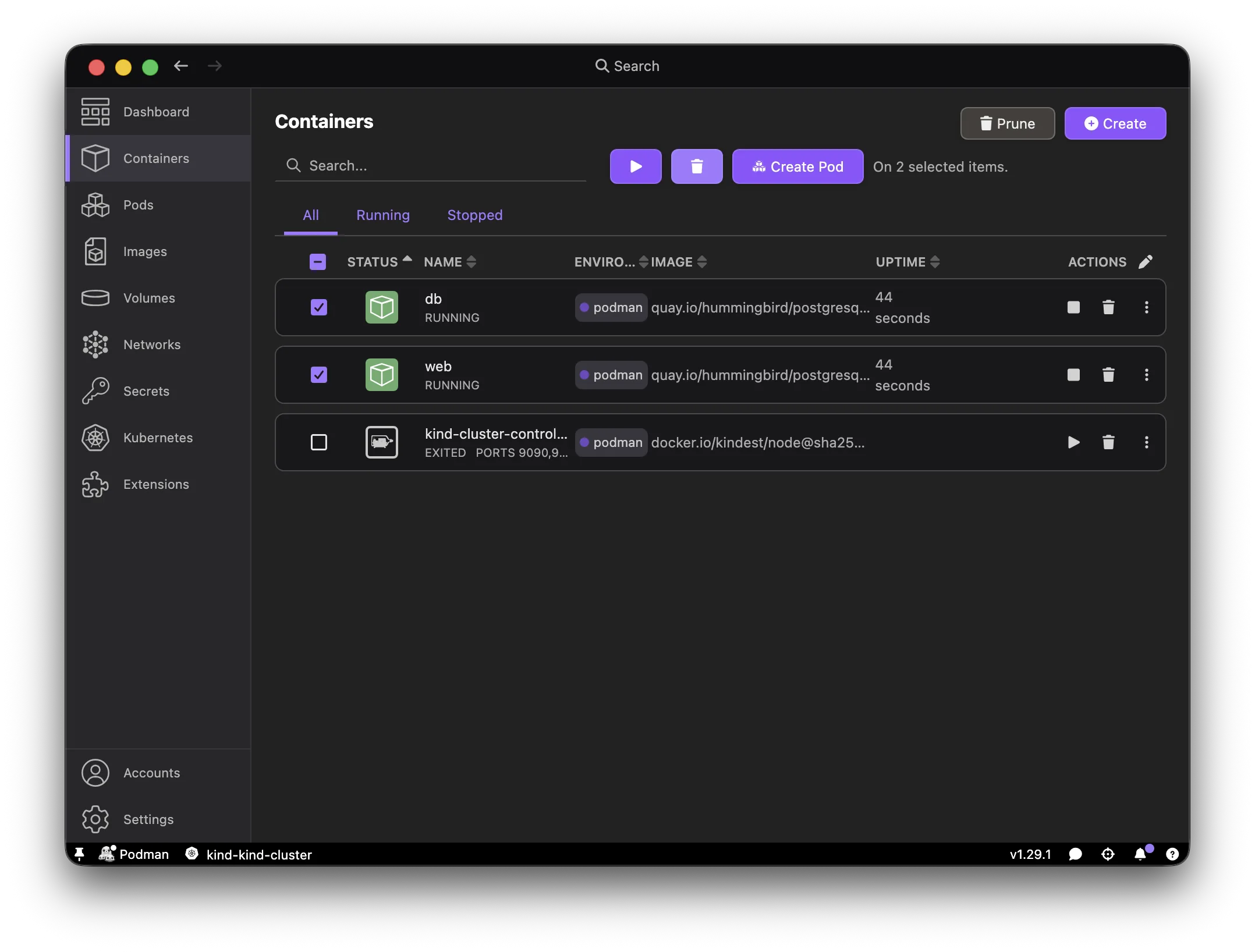1255x952 pixels.
Task: Switch to the Running tab
Action: pyautogui.click(x=383, y=215)
